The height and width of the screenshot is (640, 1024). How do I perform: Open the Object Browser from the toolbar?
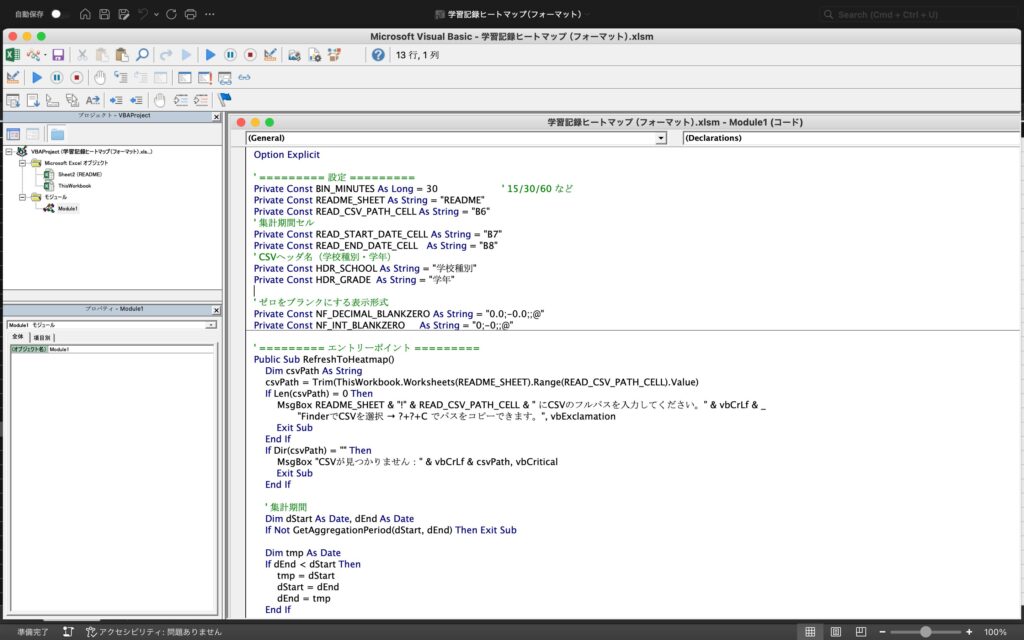(x=334, y=55)
